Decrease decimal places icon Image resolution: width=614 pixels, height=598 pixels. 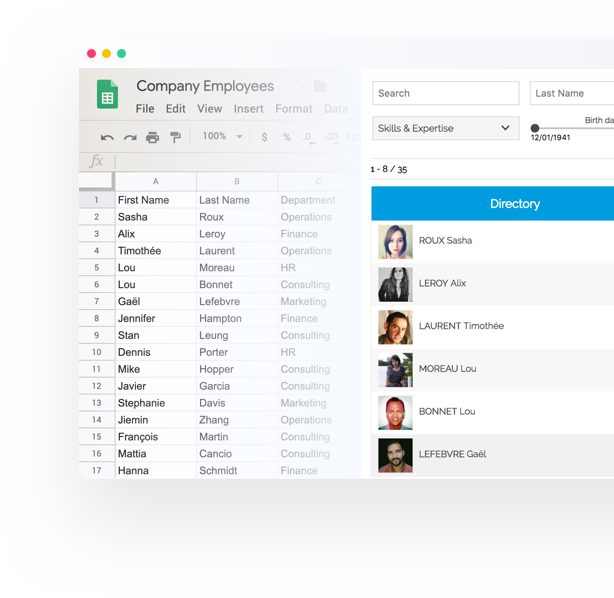(308, 137)
